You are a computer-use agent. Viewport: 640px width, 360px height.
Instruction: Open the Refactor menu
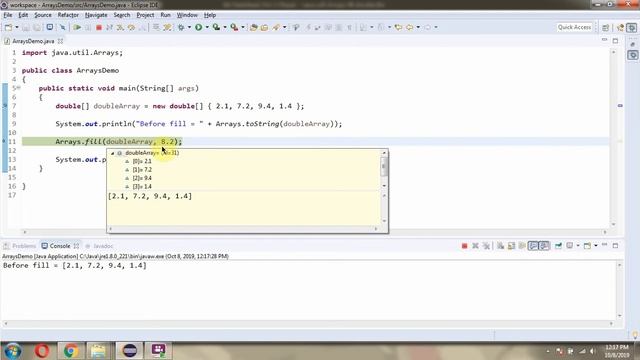pyautogui.click(x=68, y=15)
